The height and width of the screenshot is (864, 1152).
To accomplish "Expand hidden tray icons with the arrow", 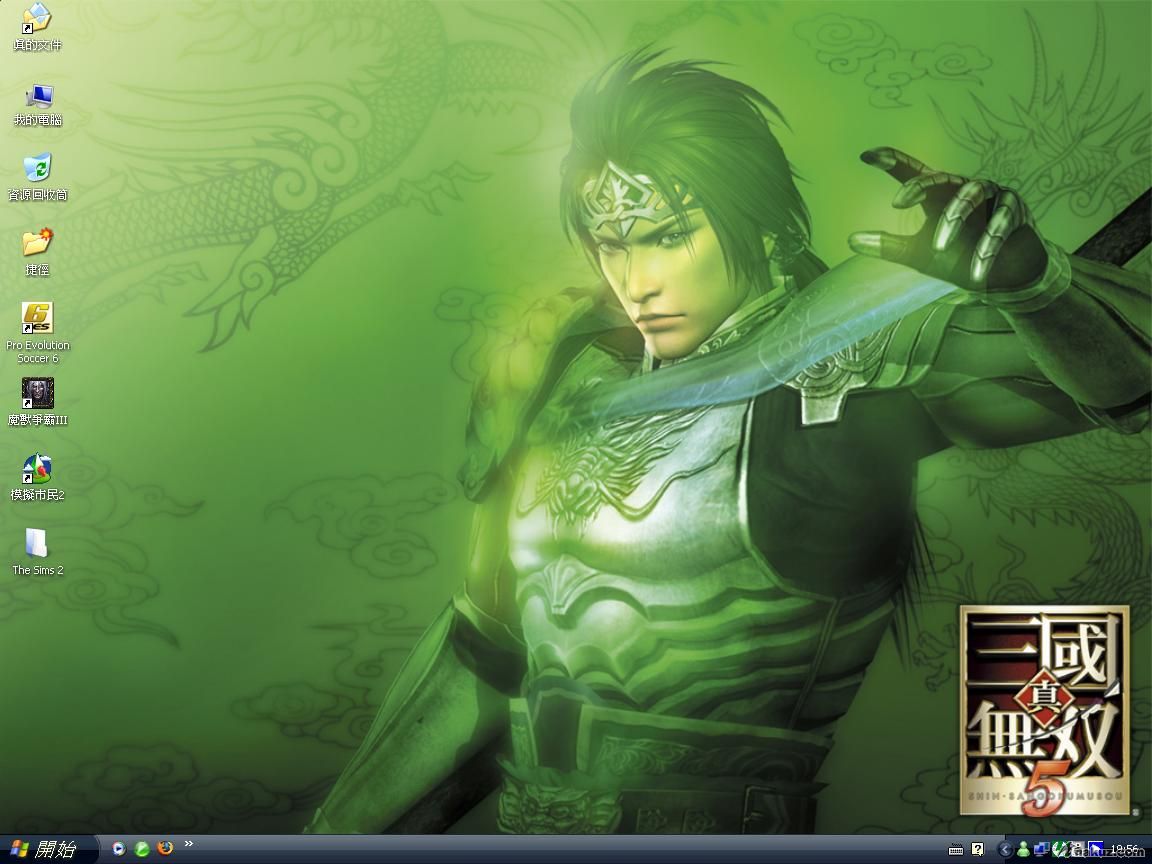I will pyautogui.click(x=1005, y=849).
